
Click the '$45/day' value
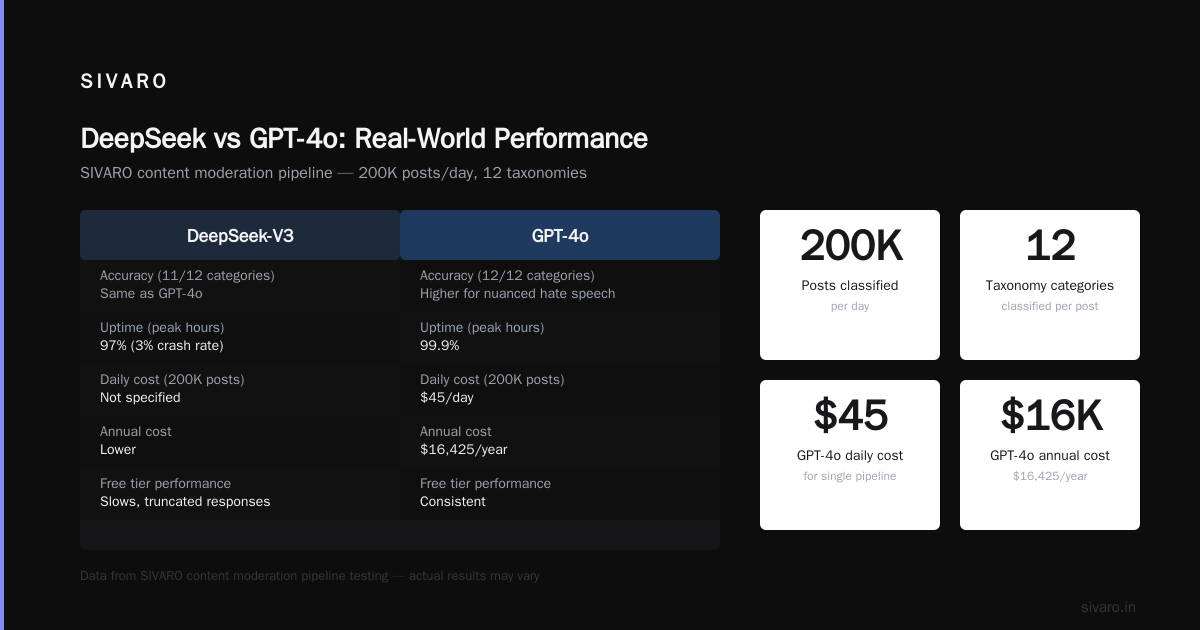[x=447, y=397]
